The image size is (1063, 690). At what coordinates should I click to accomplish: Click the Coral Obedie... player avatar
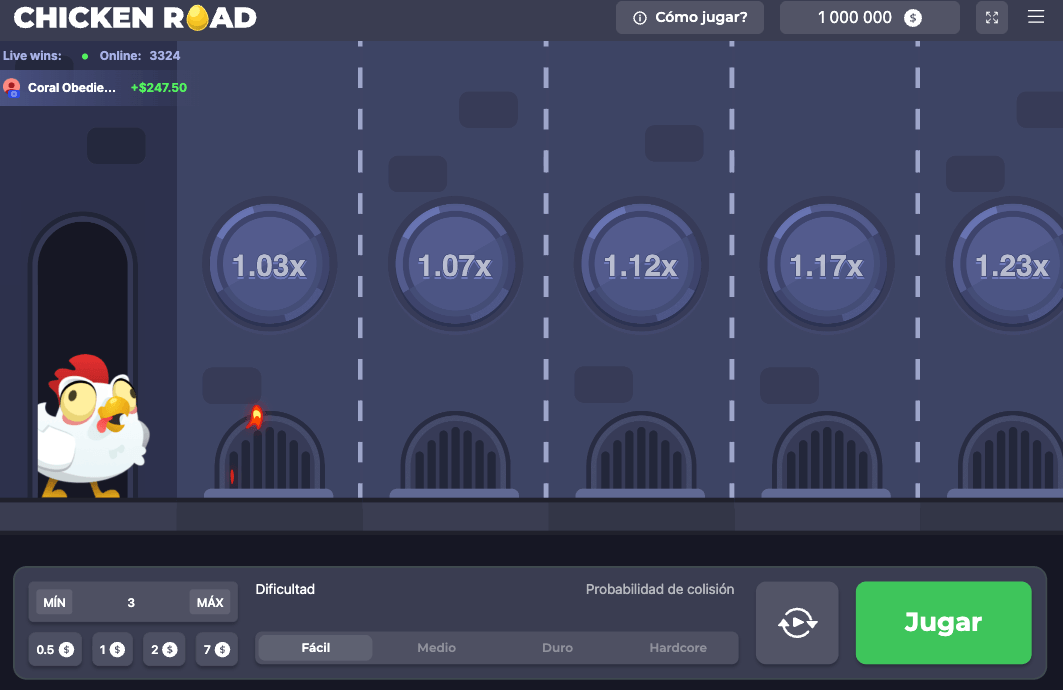pos(12,87)
